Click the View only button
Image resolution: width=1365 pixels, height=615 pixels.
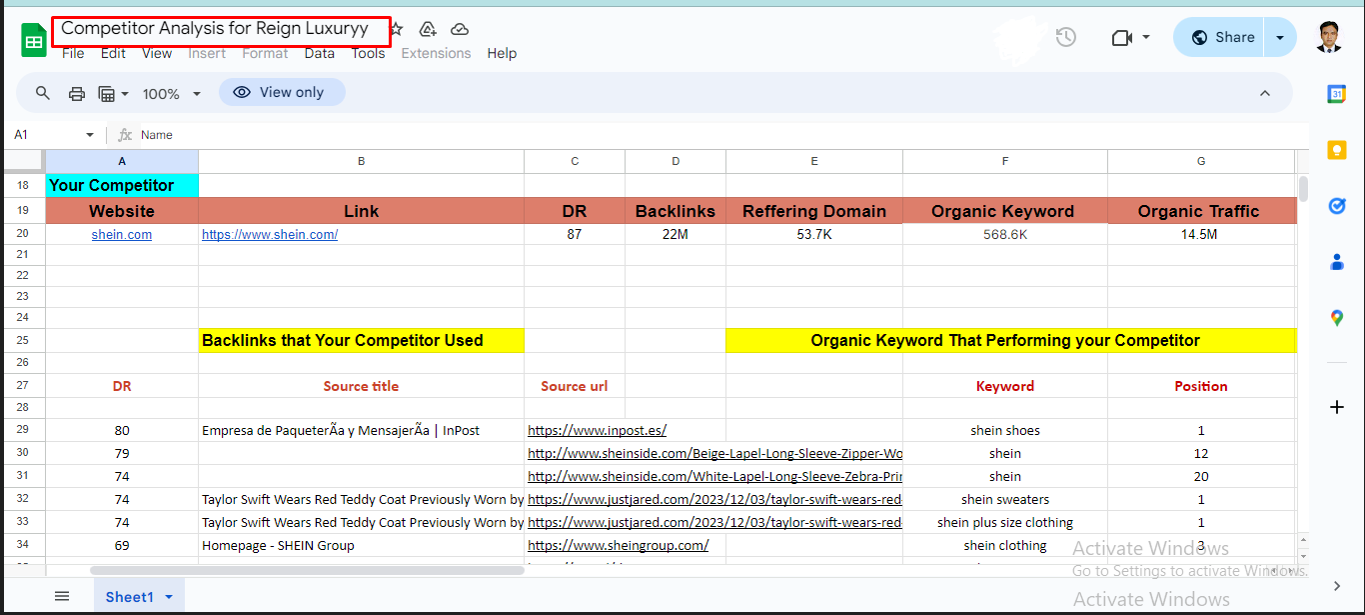point(282,92)
